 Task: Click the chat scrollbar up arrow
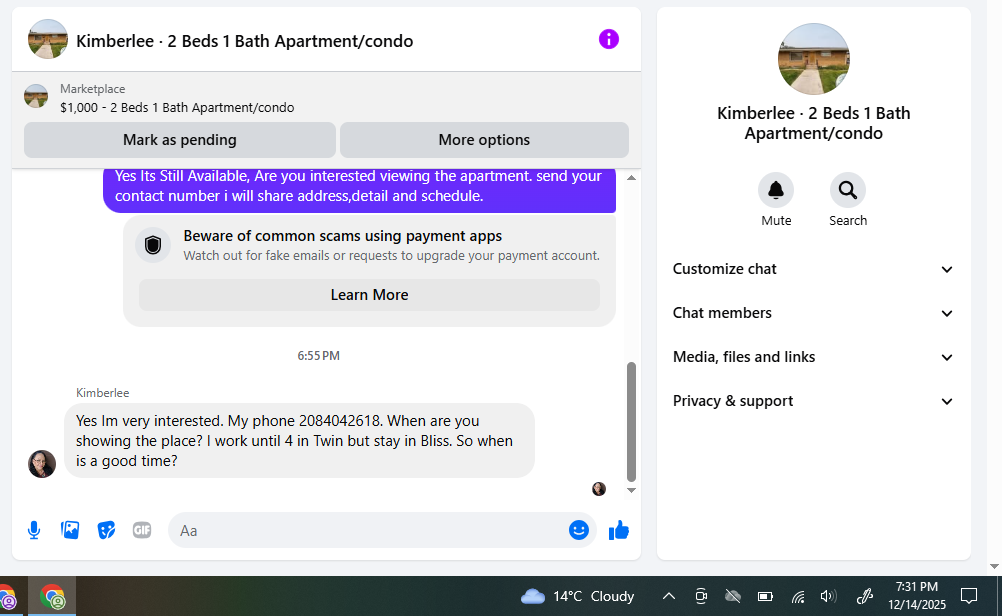(x=631, y=178)
